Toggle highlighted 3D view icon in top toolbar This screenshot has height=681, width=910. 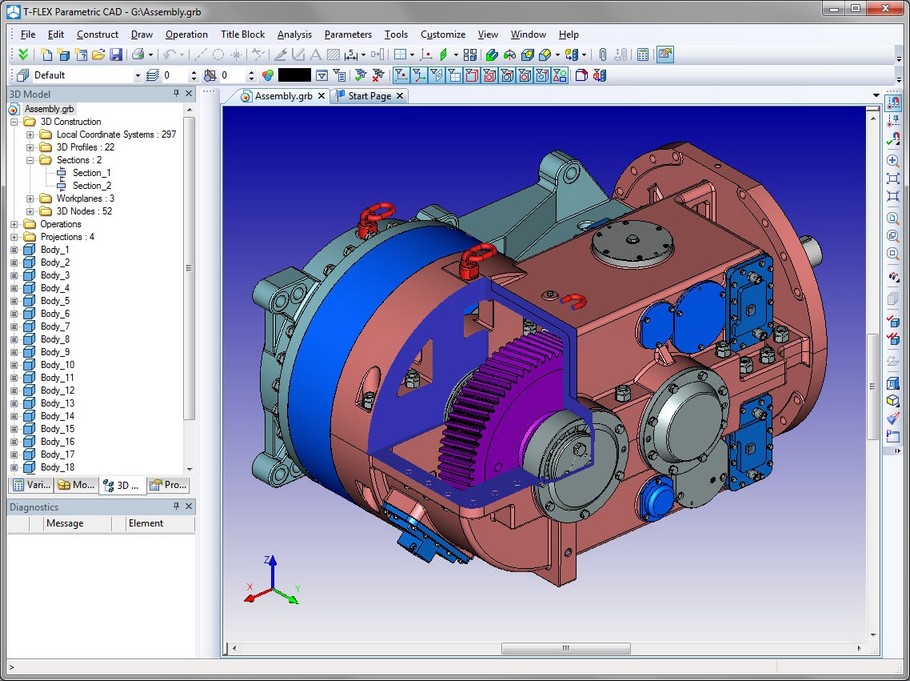pos(665,54)
